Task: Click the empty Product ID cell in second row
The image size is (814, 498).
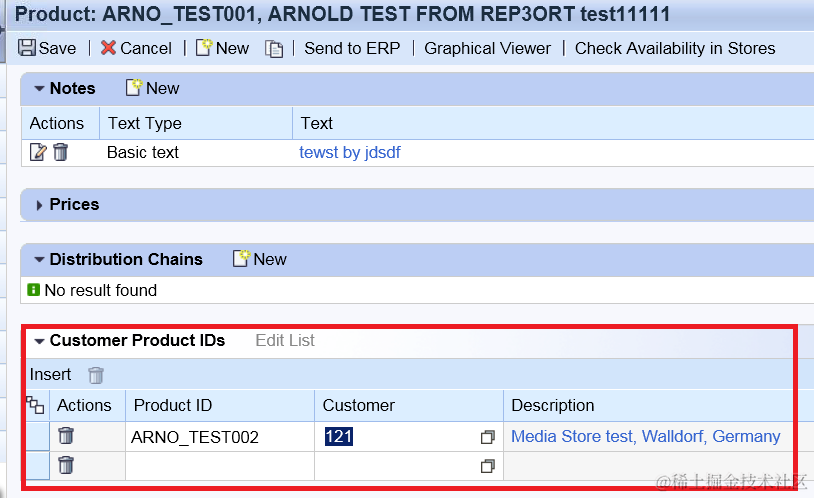Action: (x=220, y=466)
